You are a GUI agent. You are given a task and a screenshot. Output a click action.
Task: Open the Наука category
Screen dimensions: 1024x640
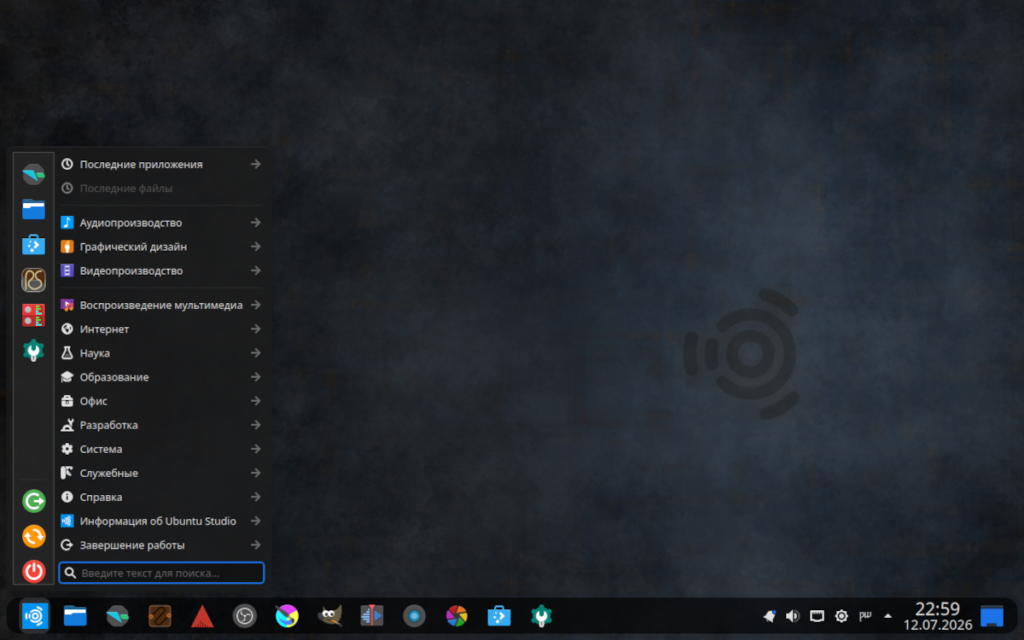pyautogui.click(x=161, y=353)
